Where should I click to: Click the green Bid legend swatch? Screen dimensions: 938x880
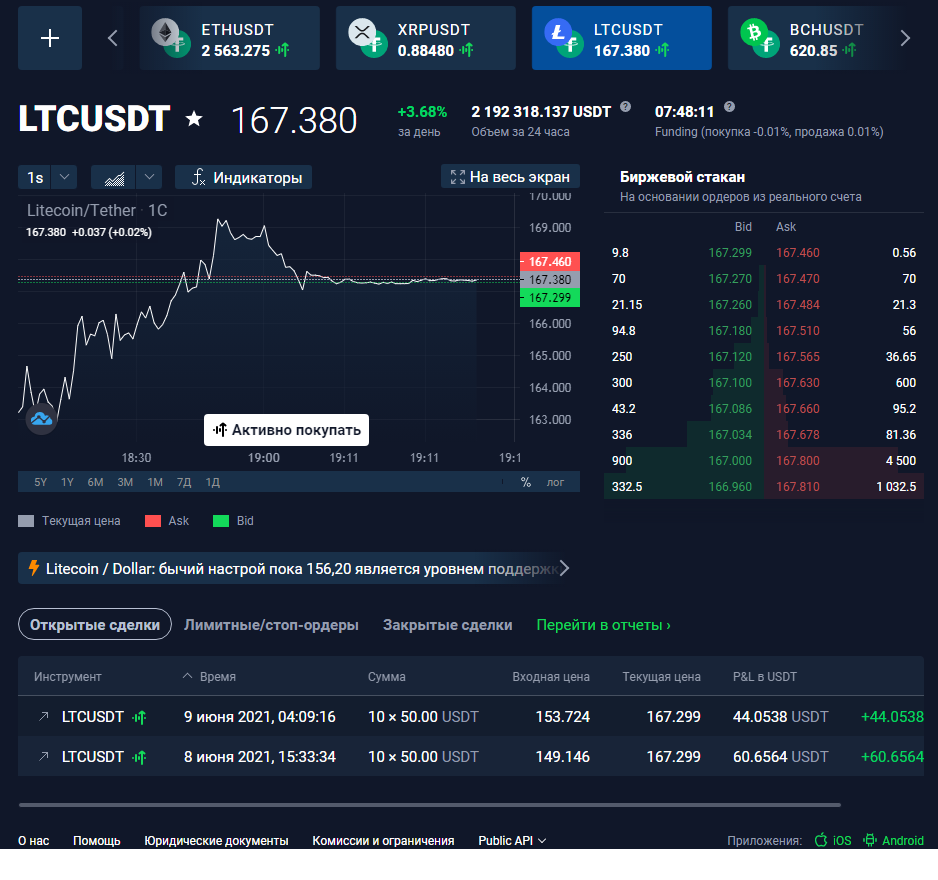click(221, 521)
